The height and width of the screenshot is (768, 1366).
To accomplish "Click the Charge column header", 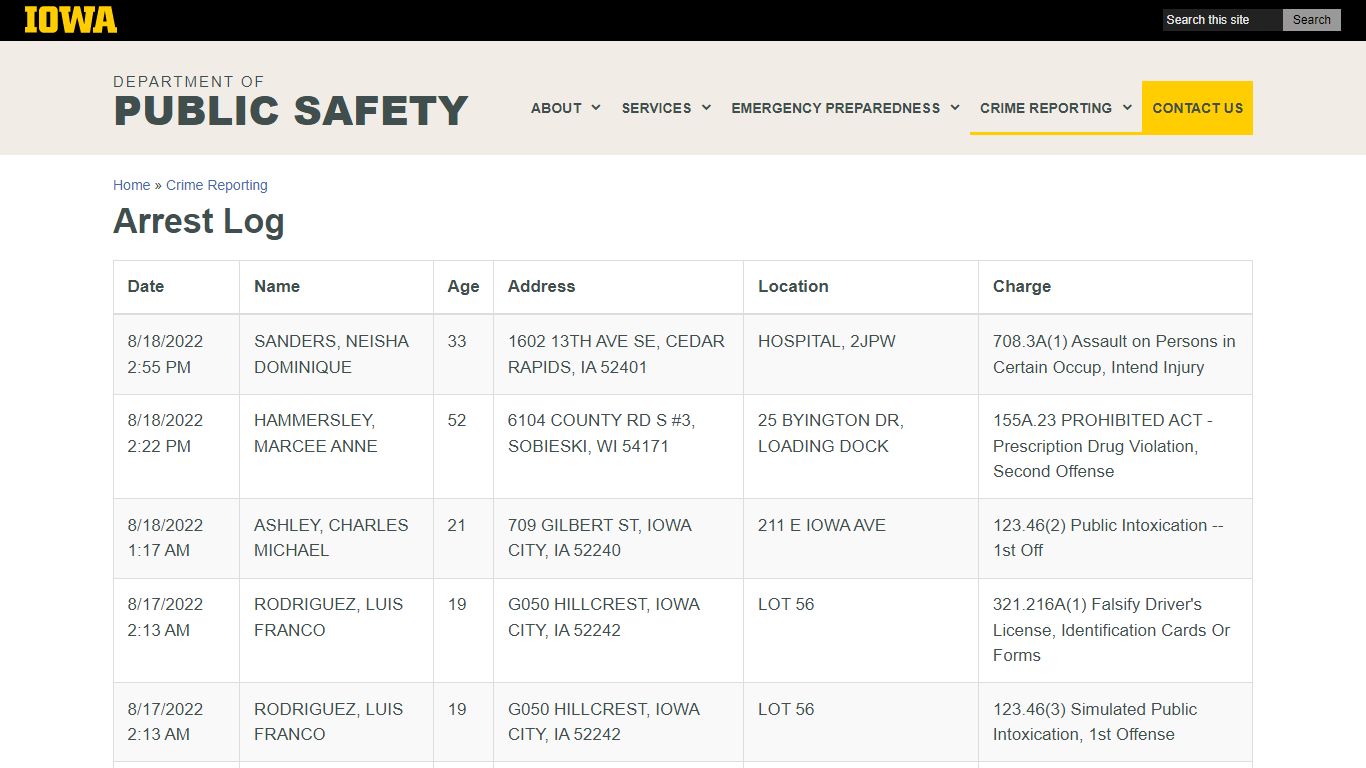I will pyautogui.click(x=1022, y=286).
